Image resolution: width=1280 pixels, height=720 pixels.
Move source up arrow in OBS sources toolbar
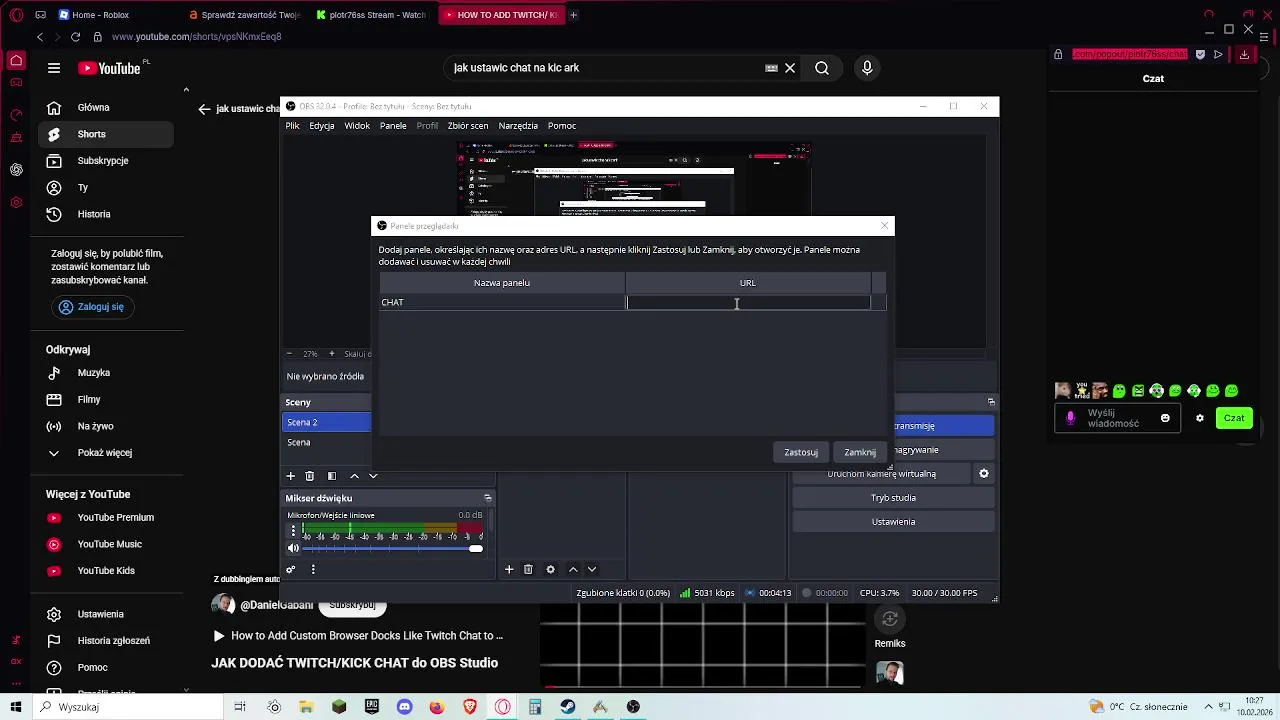[x=573, y=569]
